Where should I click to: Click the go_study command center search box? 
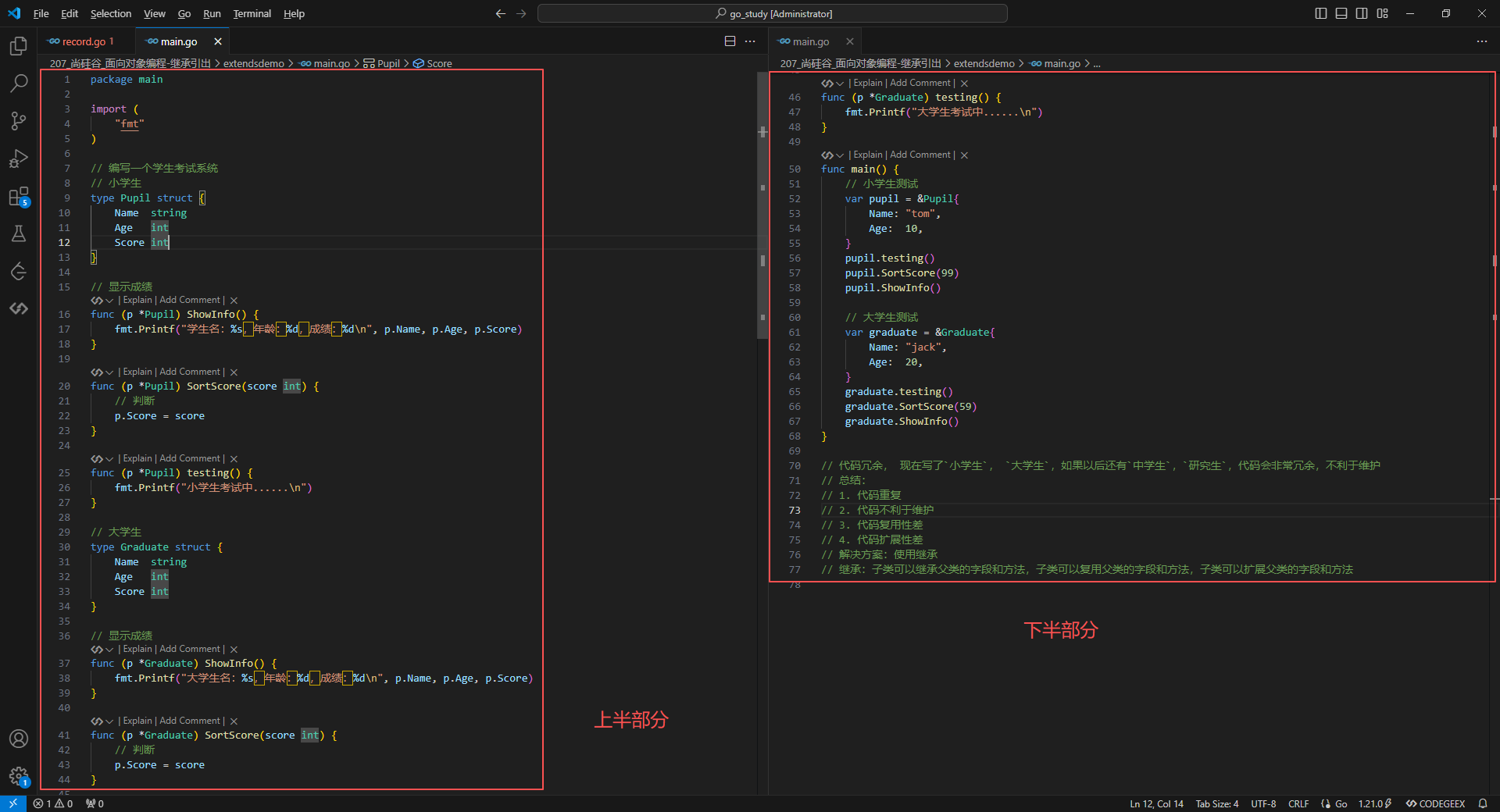click(773, 13)
